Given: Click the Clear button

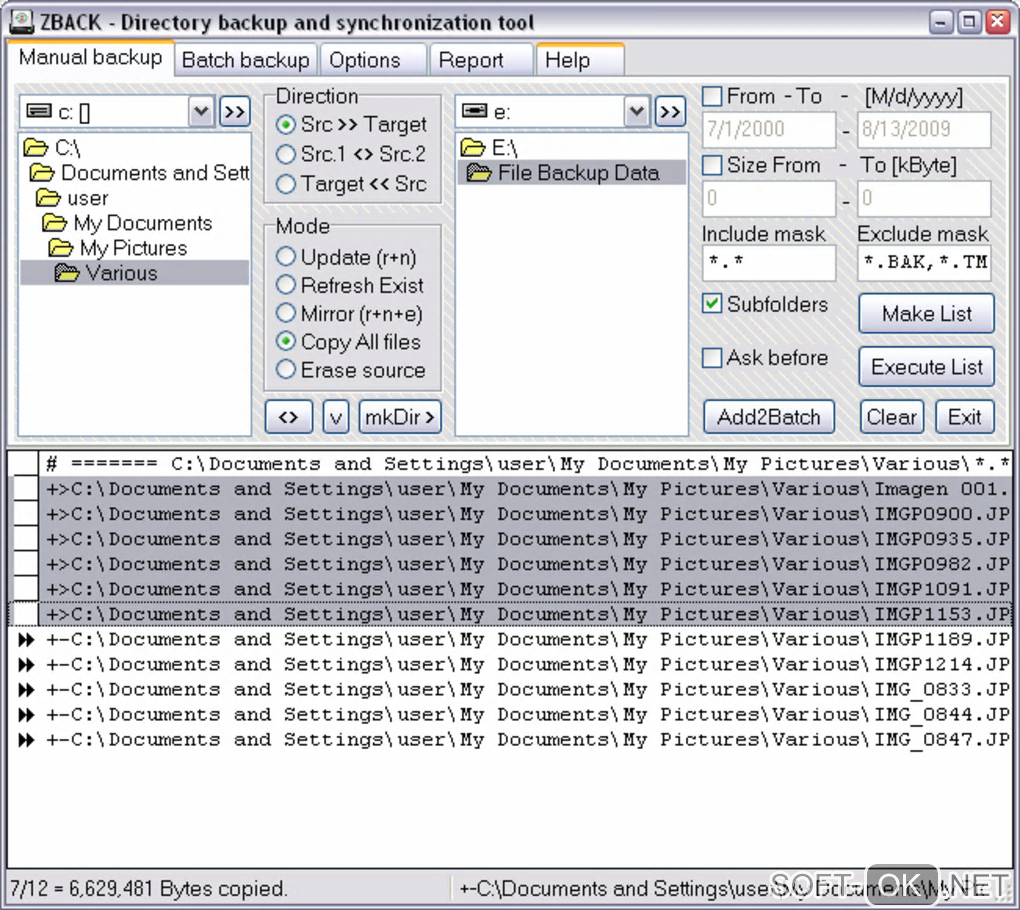Looking at the screenshot, I should click(x=892, y=416).
